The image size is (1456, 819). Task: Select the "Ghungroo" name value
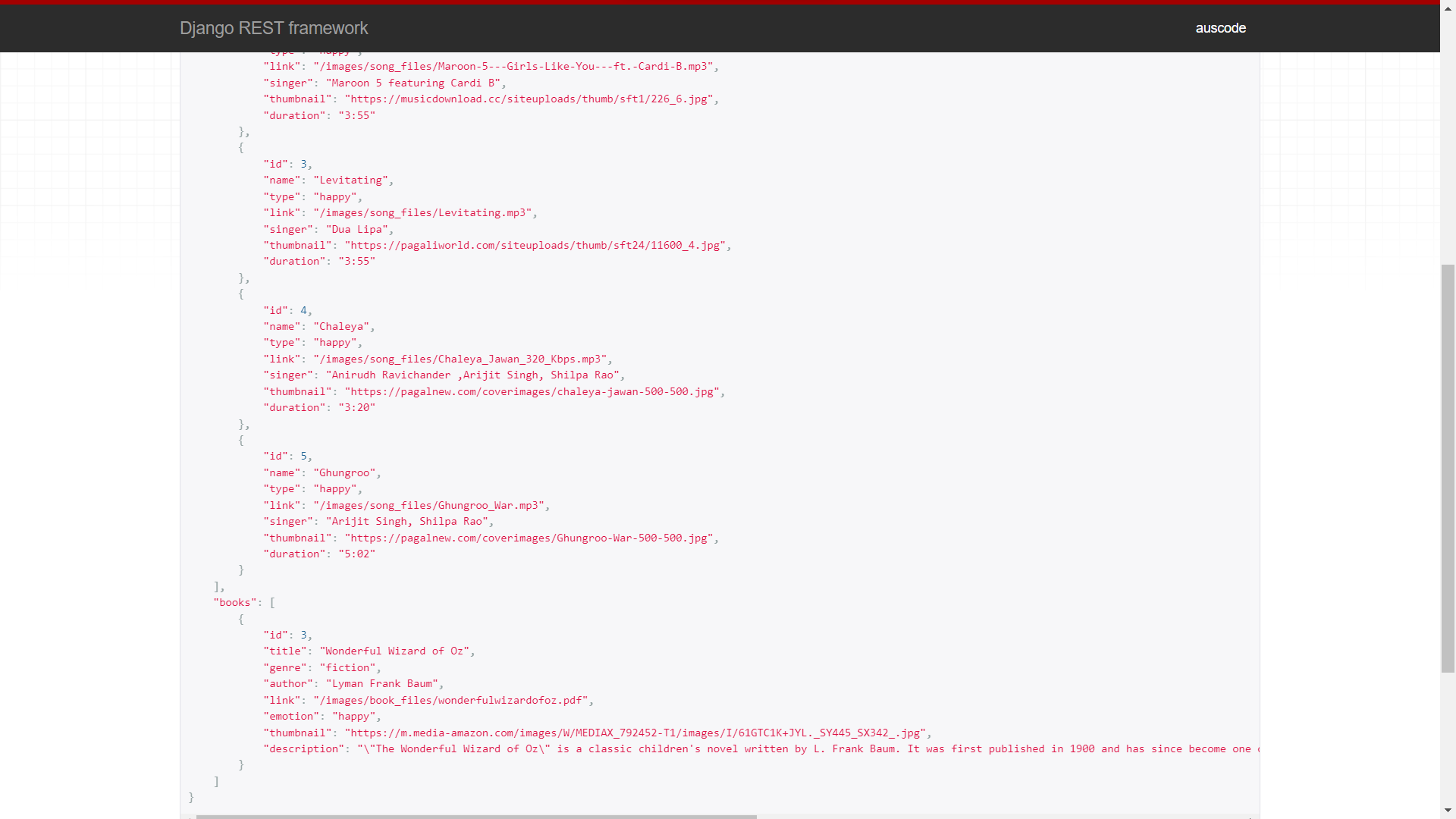(x=344, y=473)
